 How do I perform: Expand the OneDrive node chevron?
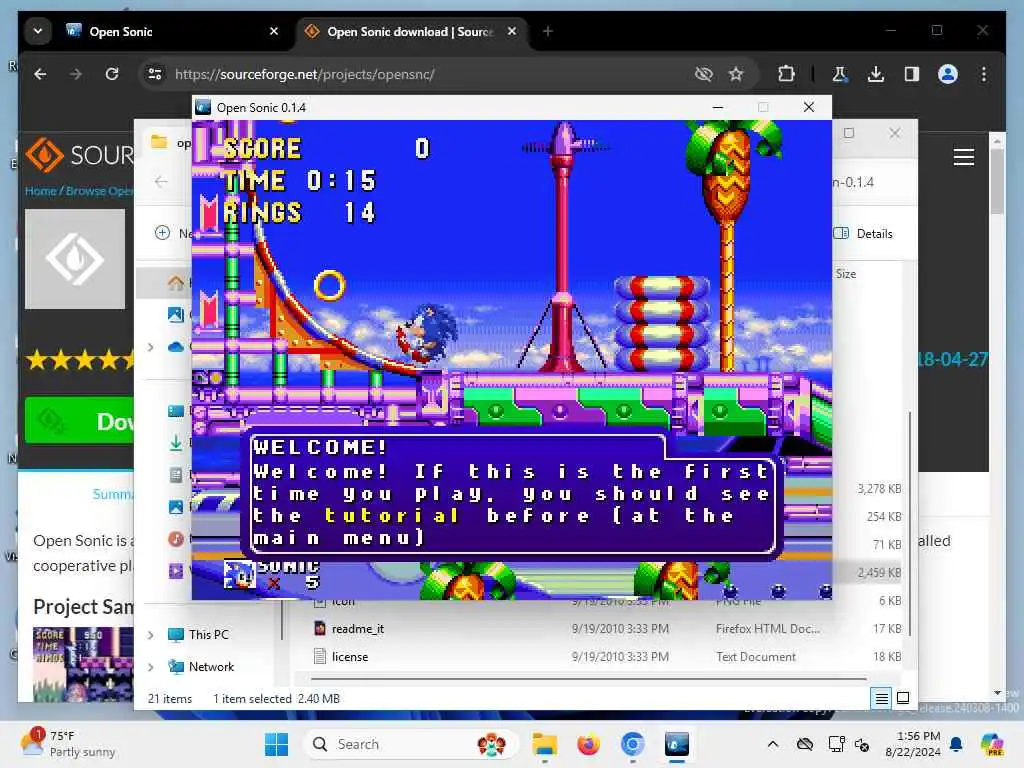(151, 347)
